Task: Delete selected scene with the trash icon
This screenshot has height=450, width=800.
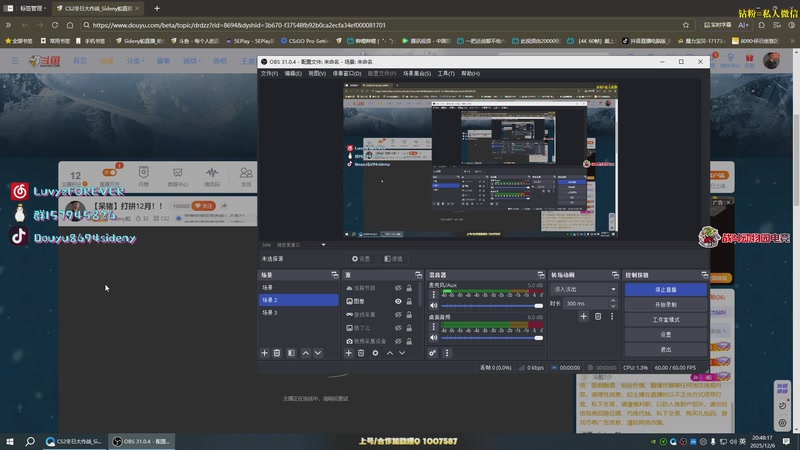Action: pos(277,353)
